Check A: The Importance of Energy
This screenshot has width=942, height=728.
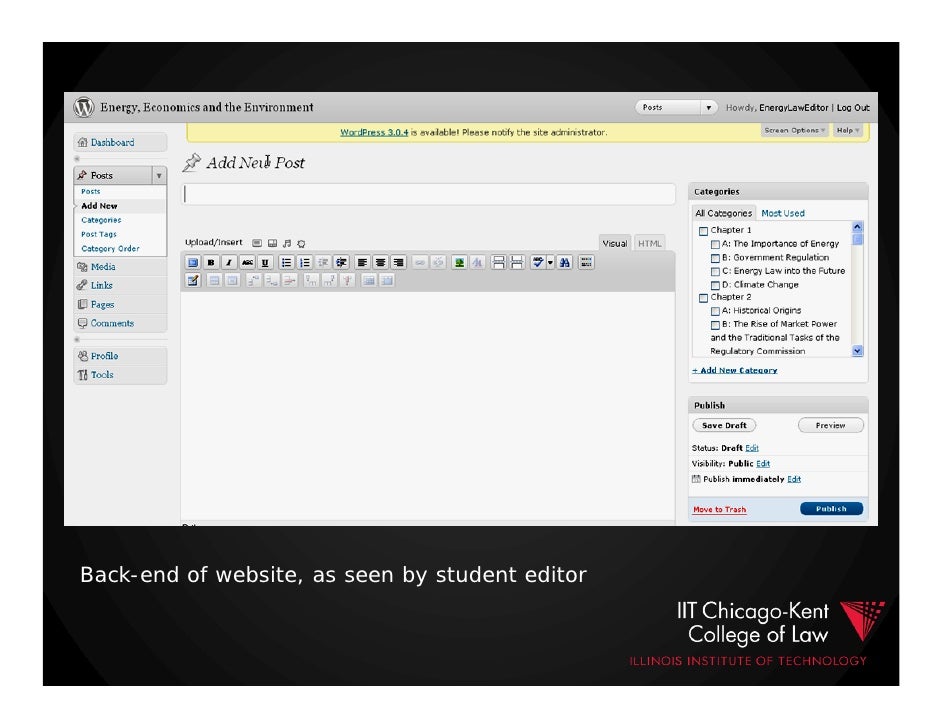click(715, 244)
